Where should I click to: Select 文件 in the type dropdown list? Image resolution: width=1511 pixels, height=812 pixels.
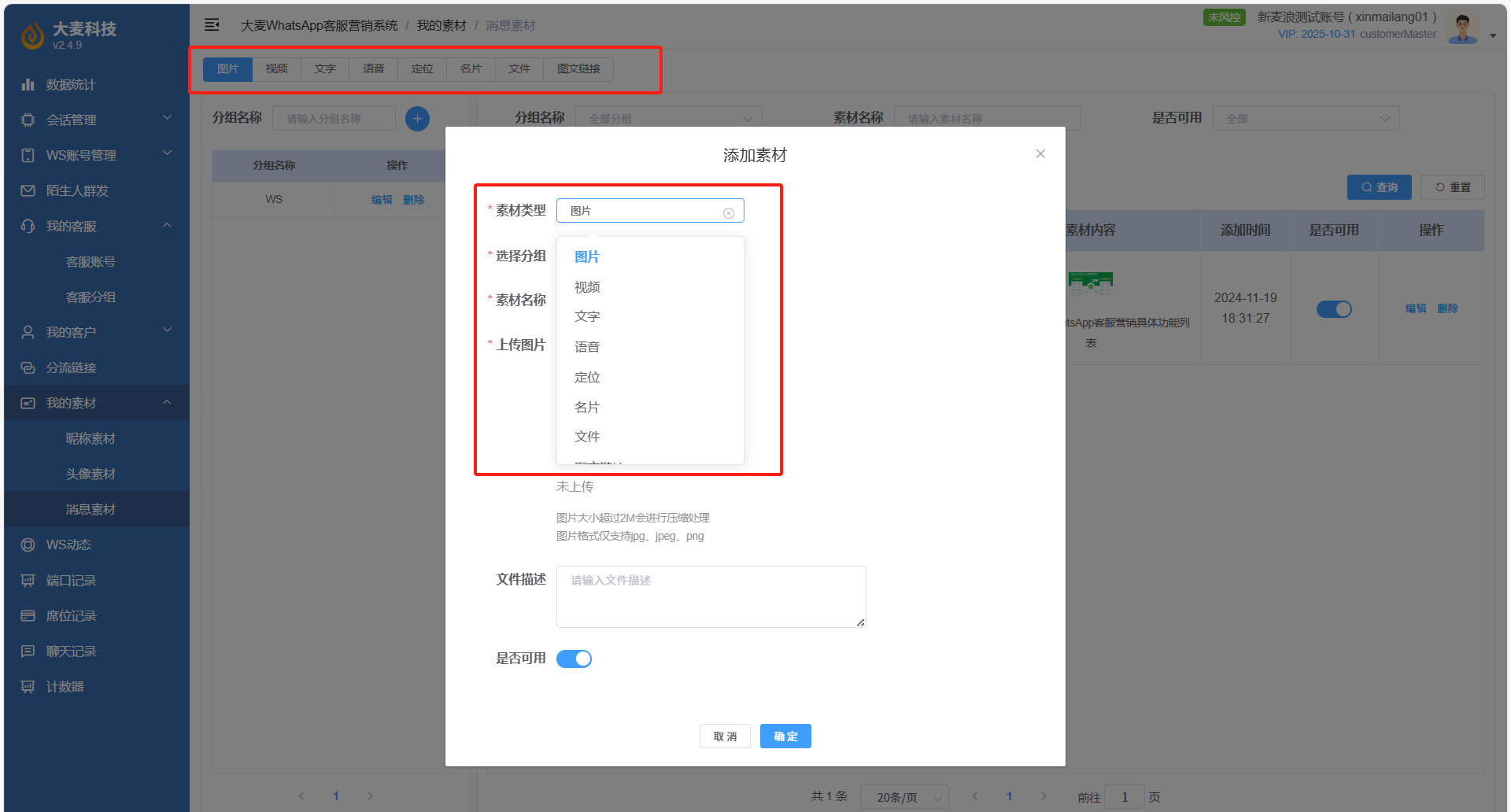point(650,437)
